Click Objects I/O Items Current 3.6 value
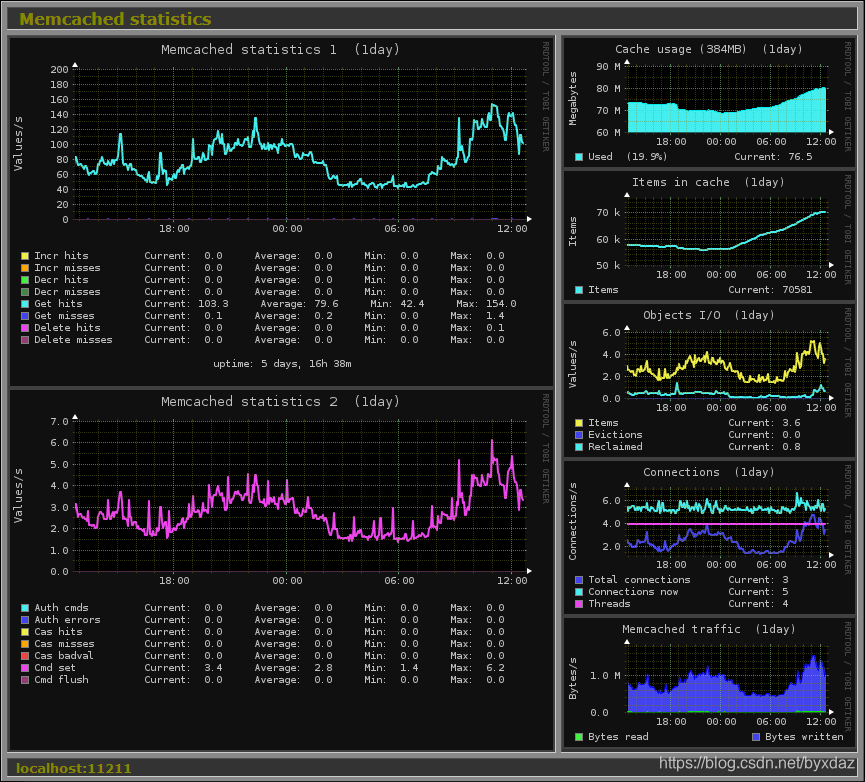Image resolution: width=865 pixels, height=782 pixels. [791, 423]
